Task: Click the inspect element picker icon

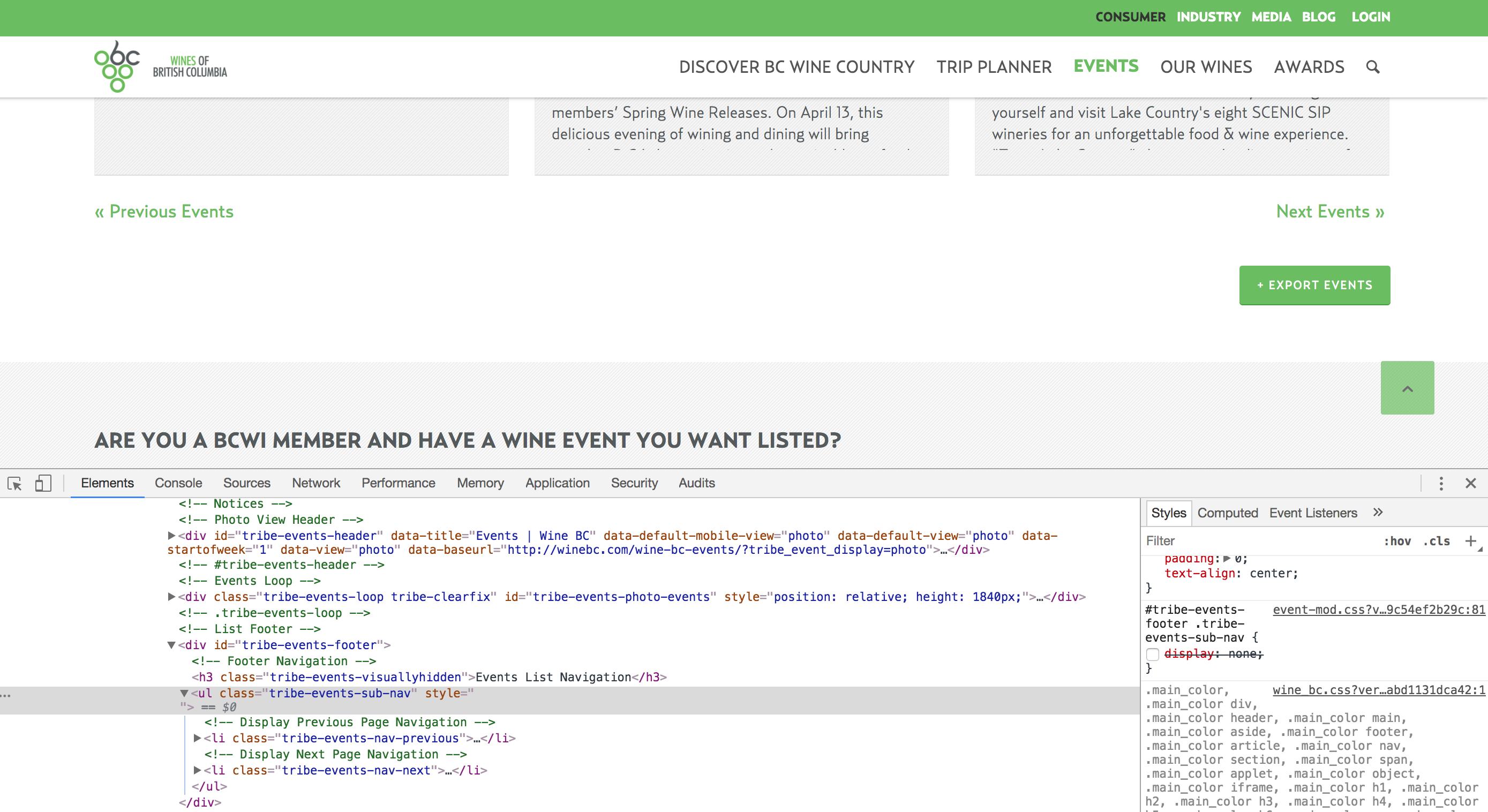Action: [x=14, y=483]
